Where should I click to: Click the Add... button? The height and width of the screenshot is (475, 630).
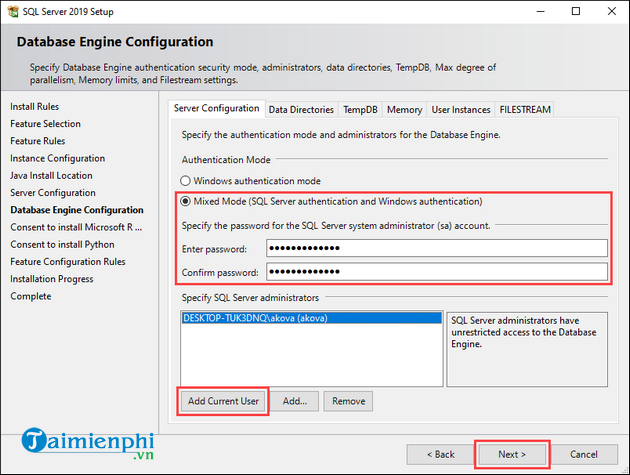(295, 401)
